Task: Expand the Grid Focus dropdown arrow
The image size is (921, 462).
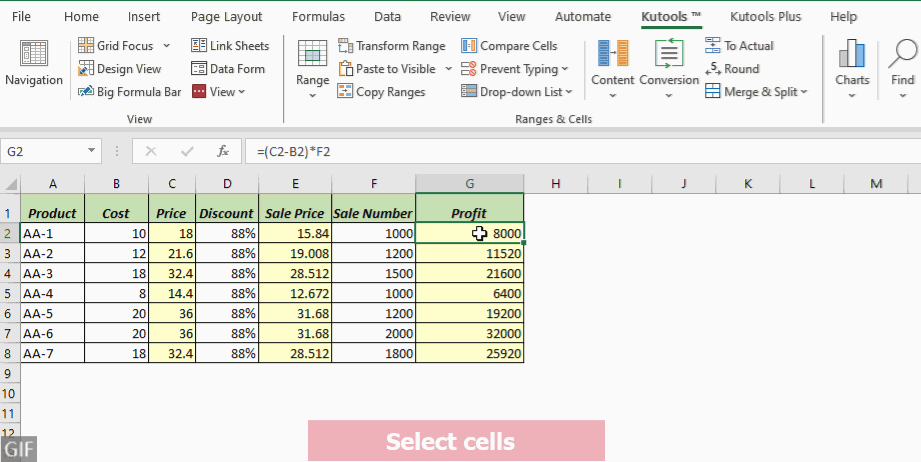Action: pyautogui.click(x=166, y=45)
